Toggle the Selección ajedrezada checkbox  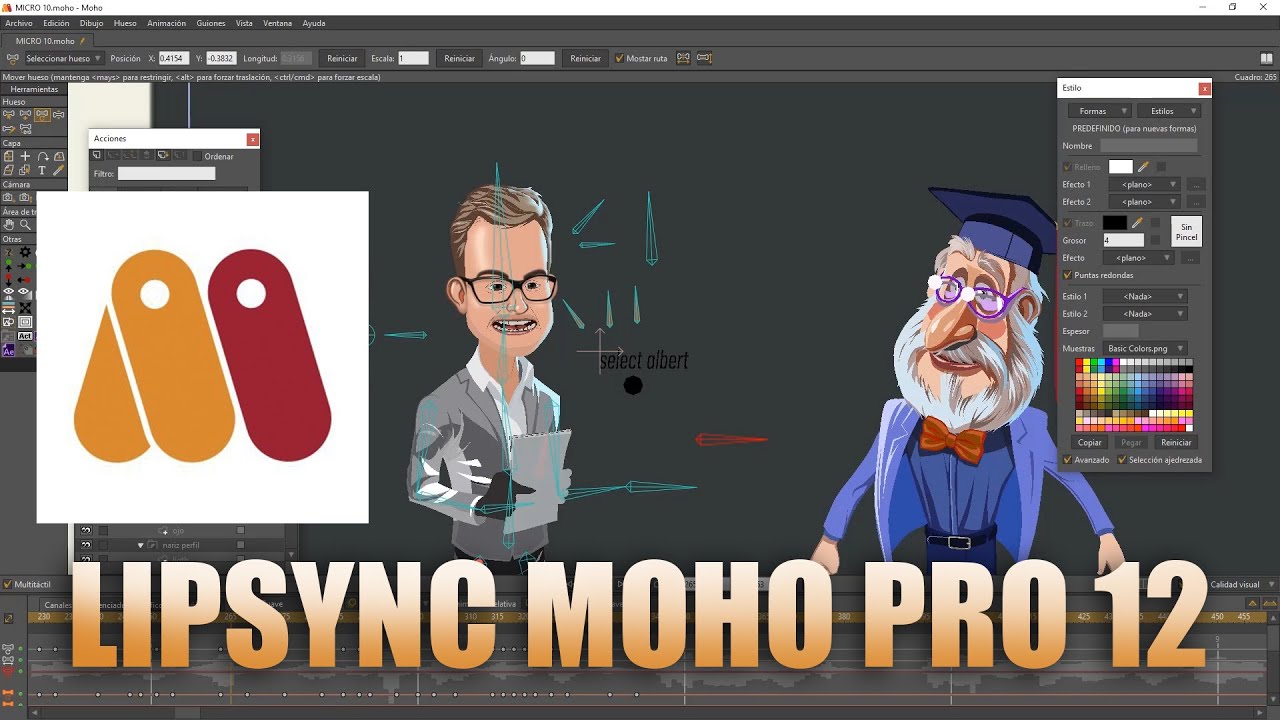click(x=1121, y=460)
